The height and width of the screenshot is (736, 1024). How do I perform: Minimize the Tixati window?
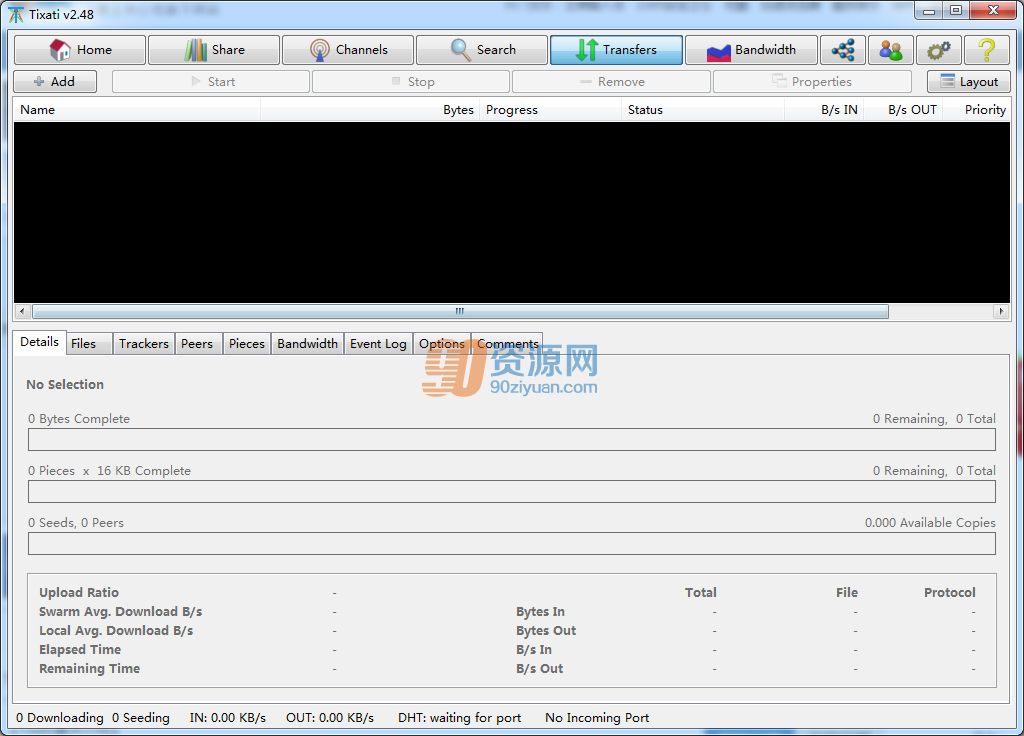[929, 11]
